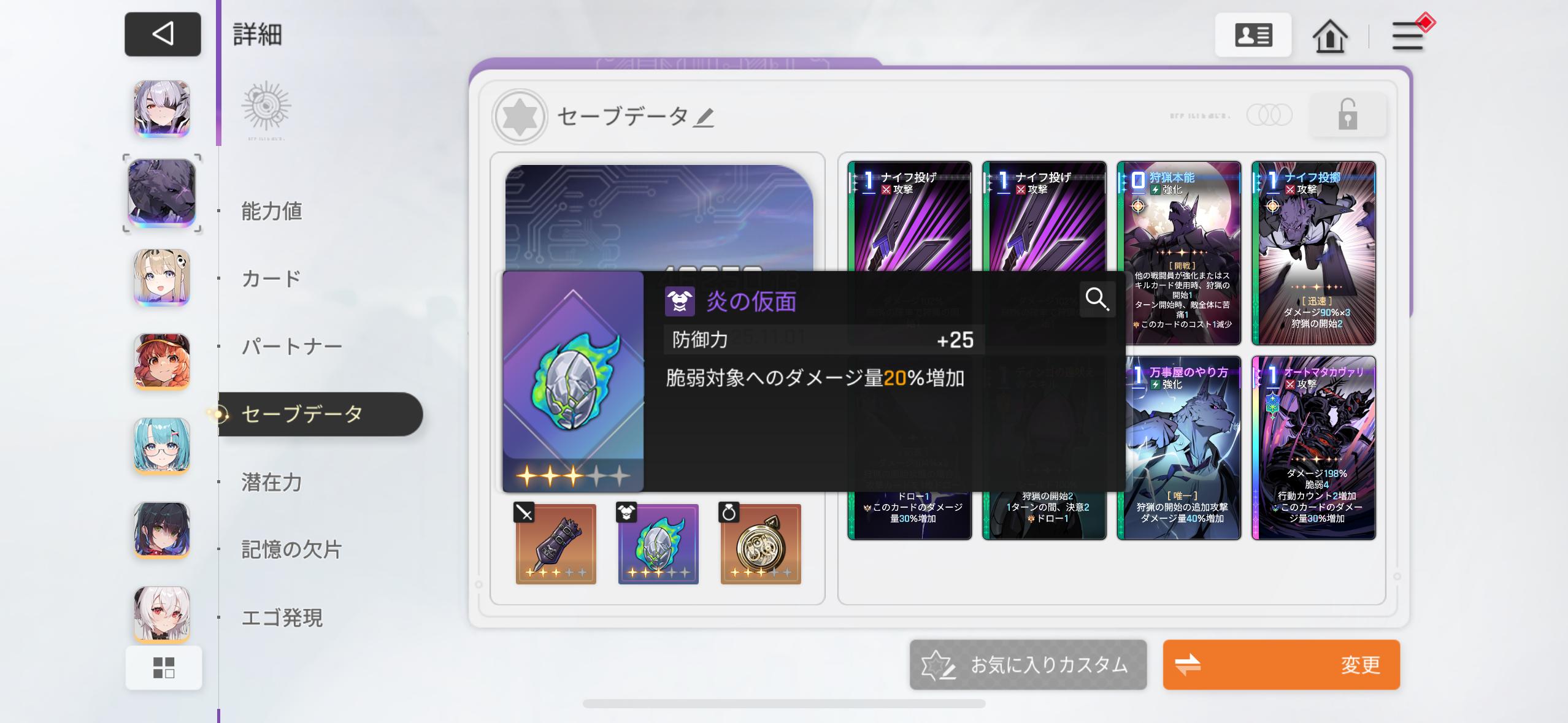Toggle the three-circle link icon

tap(1269, 115)
